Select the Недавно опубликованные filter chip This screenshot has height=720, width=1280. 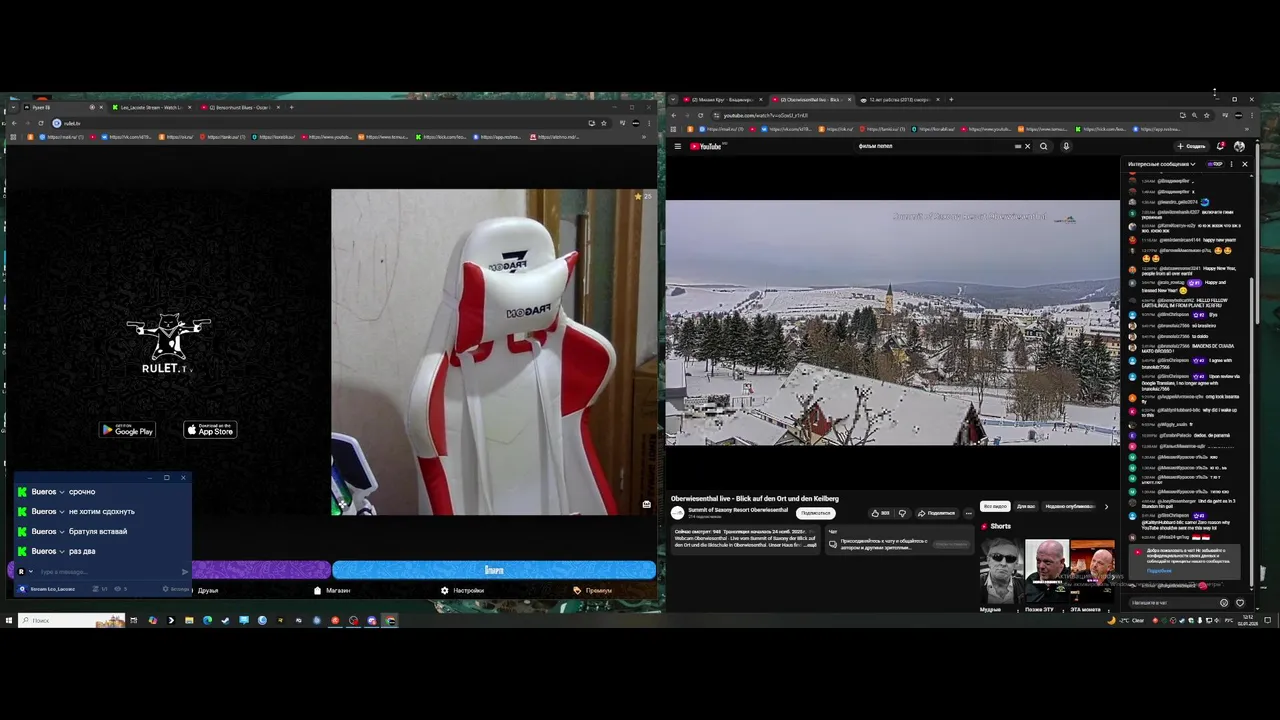pos(1069,506)
